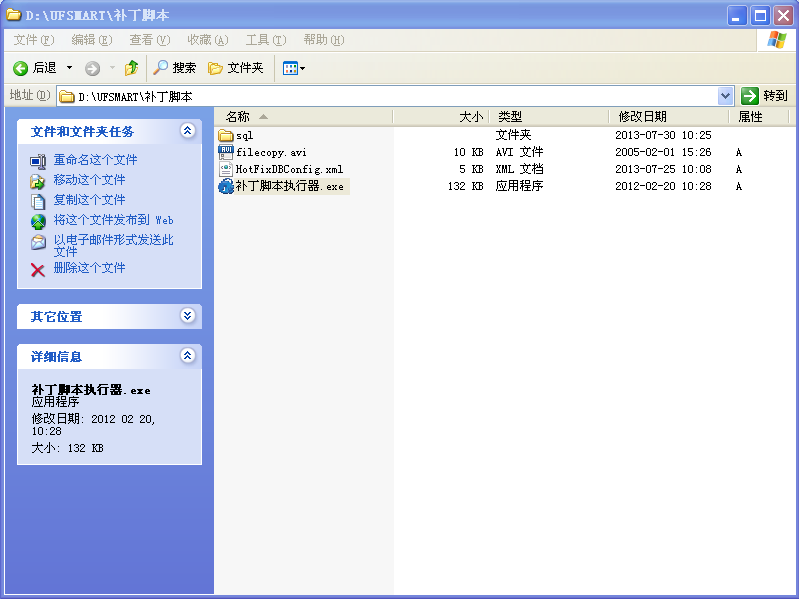
Task: Select the 补丁脚本执行器.exe application icon
Action: coord(226,186)
